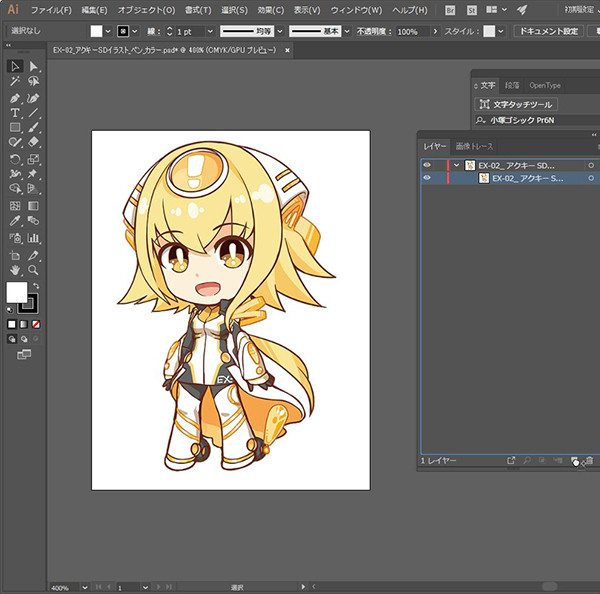This screenshot has width=600, height=594.
Task: Select the Rotate tool
Action: pyautogui.click(x=15, y=159)
